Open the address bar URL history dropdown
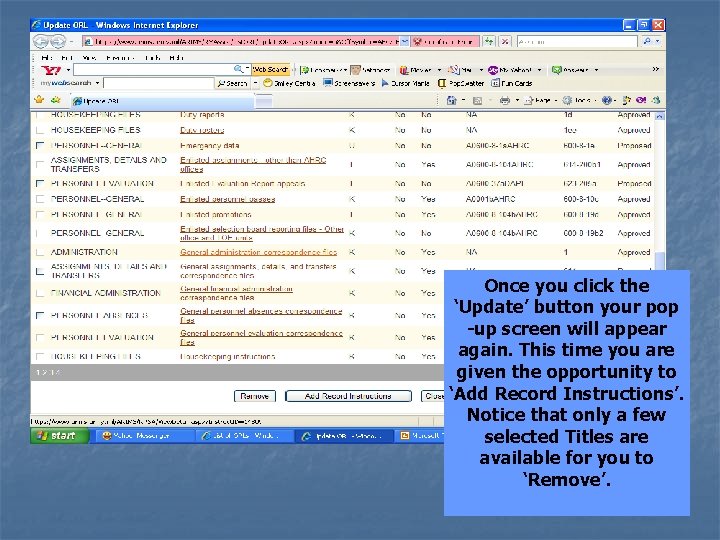 [x=405, y=42]
